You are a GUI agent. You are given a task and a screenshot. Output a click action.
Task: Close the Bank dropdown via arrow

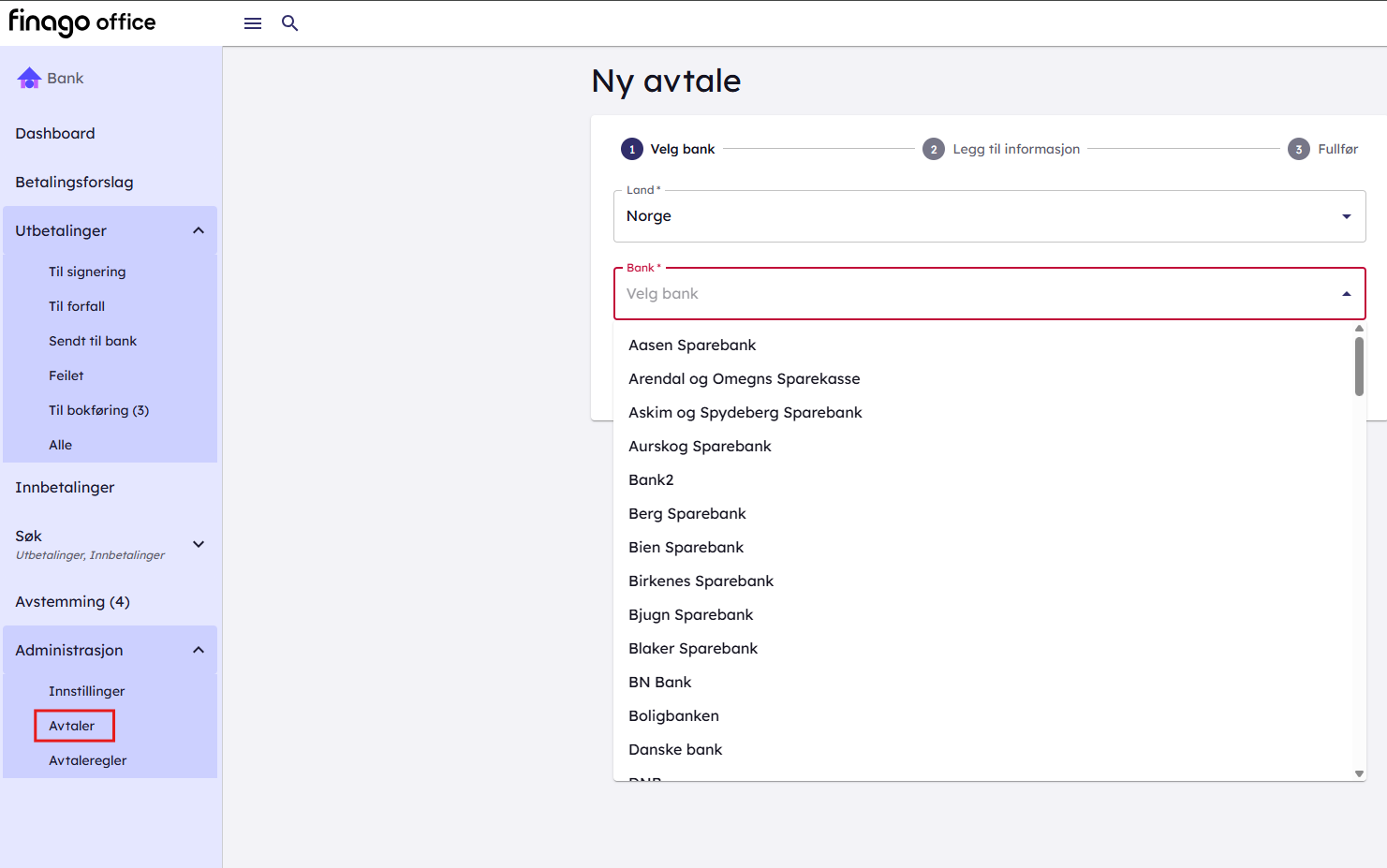tap(1346, 294)
